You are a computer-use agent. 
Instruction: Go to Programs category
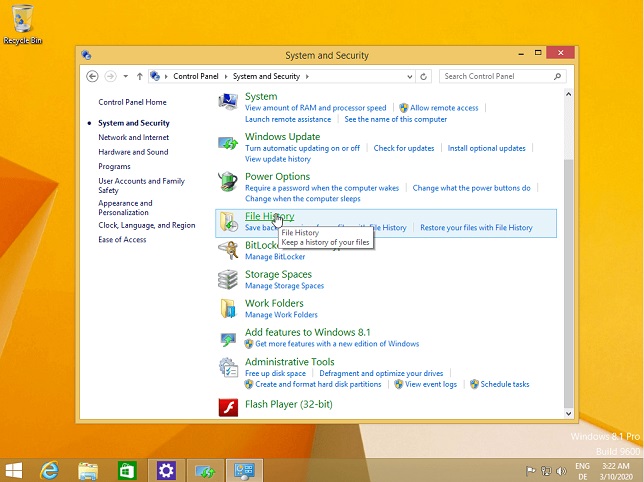click(114, 166)
